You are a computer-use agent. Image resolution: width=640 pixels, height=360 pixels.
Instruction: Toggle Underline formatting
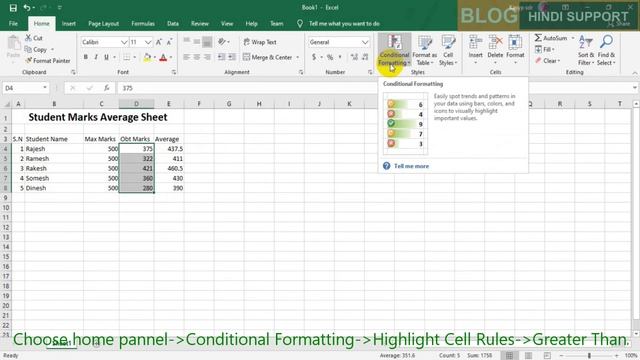click(x=106, y=57)
